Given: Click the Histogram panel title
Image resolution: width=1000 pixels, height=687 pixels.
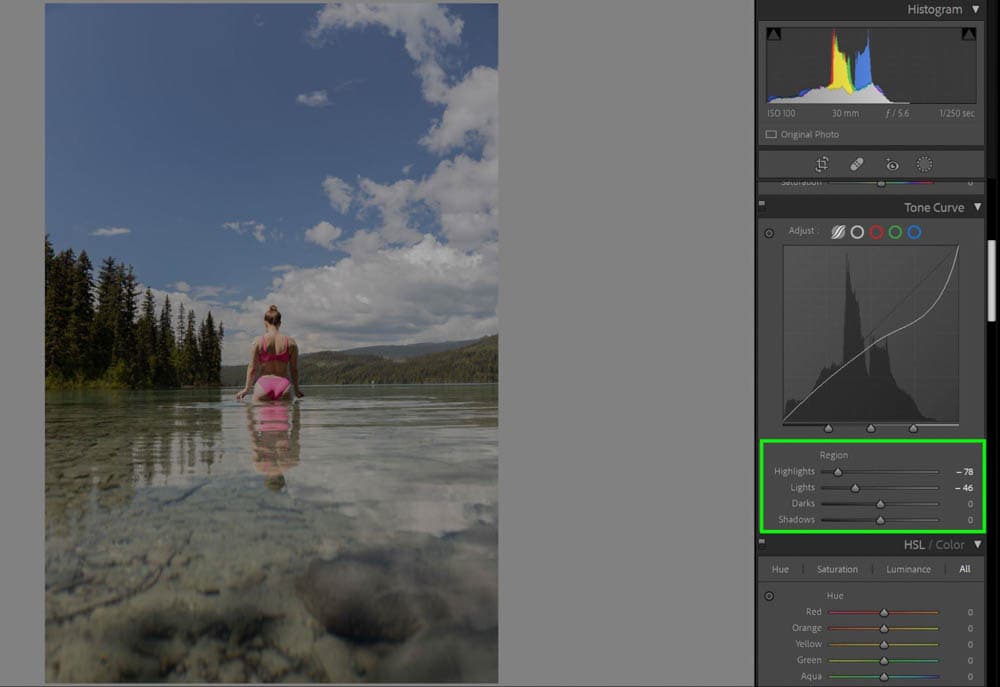Looking at the screenshot, I should 934,9.
